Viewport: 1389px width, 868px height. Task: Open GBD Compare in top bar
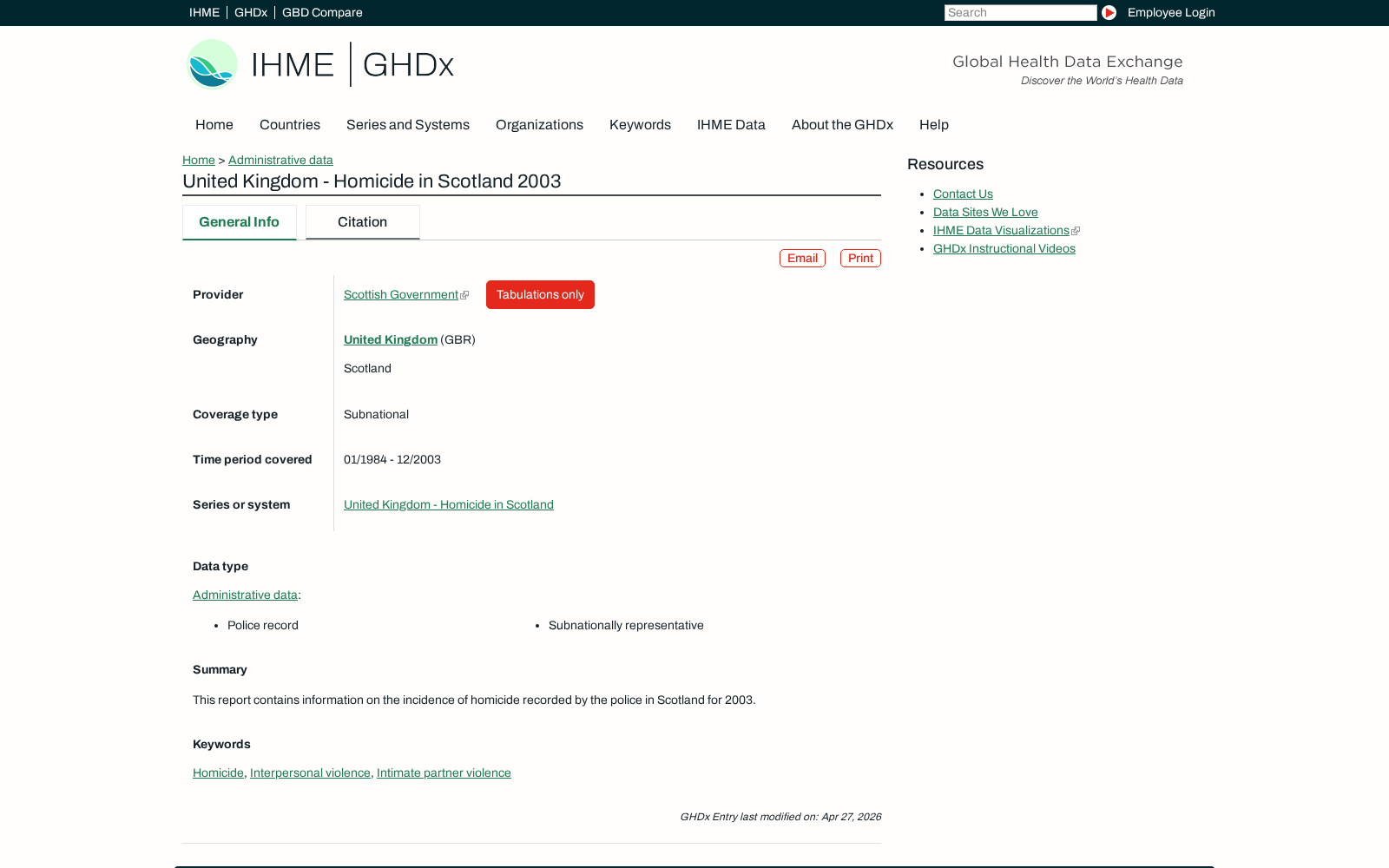pos(322,12)
